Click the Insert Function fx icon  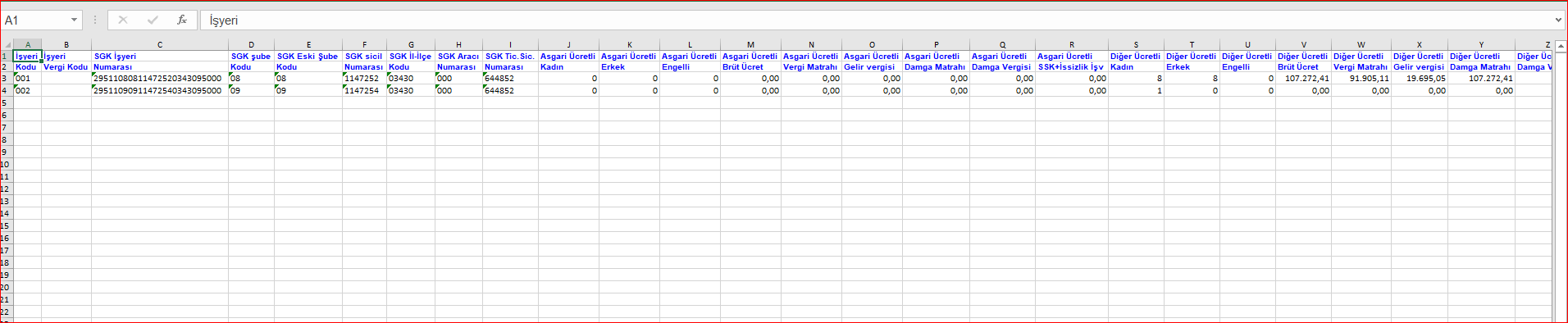point(182,20)
